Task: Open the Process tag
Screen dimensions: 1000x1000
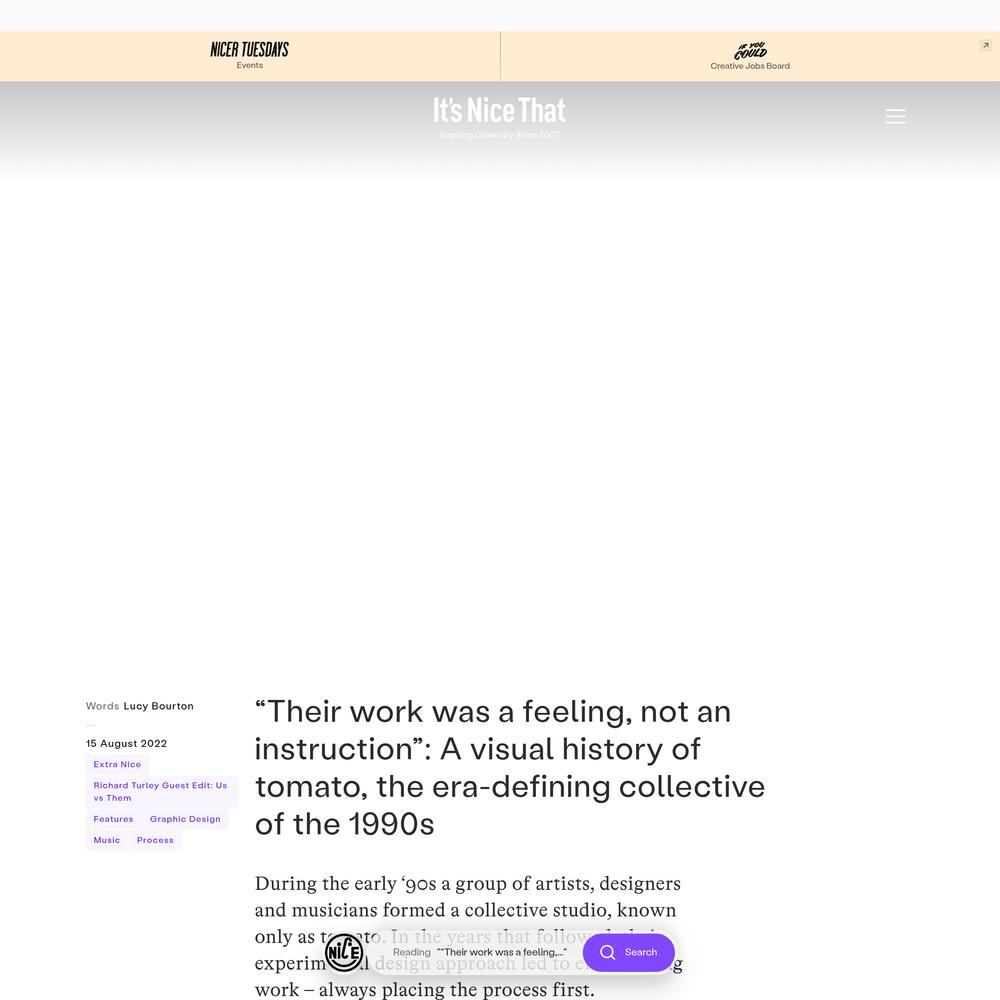Action: [x=155, y=840]
